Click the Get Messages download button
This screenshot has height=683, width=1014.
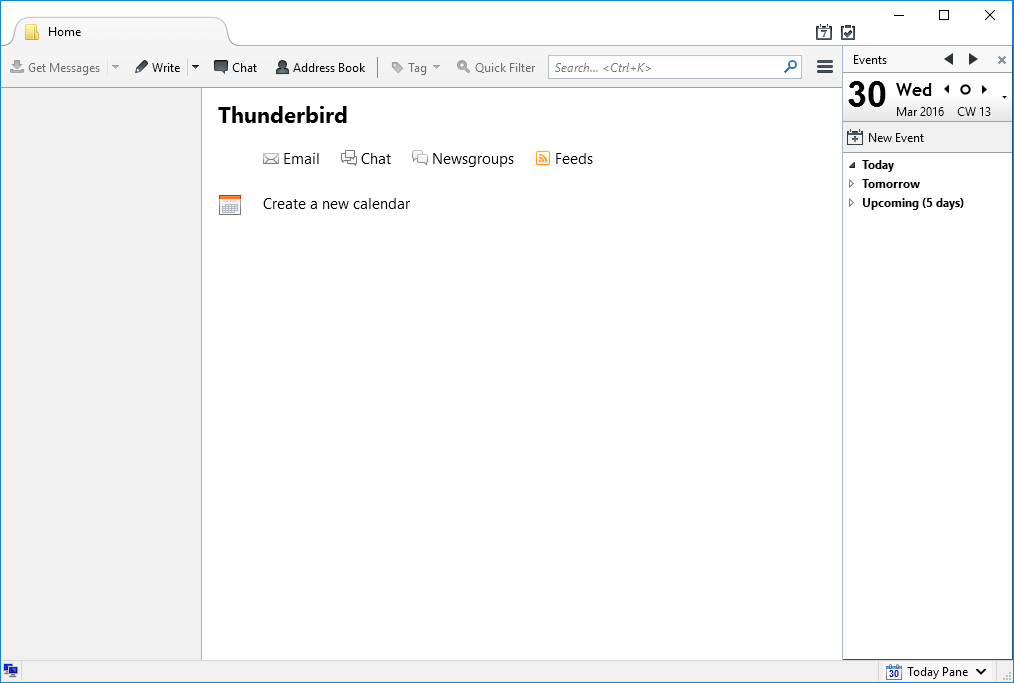pos(55,67)
